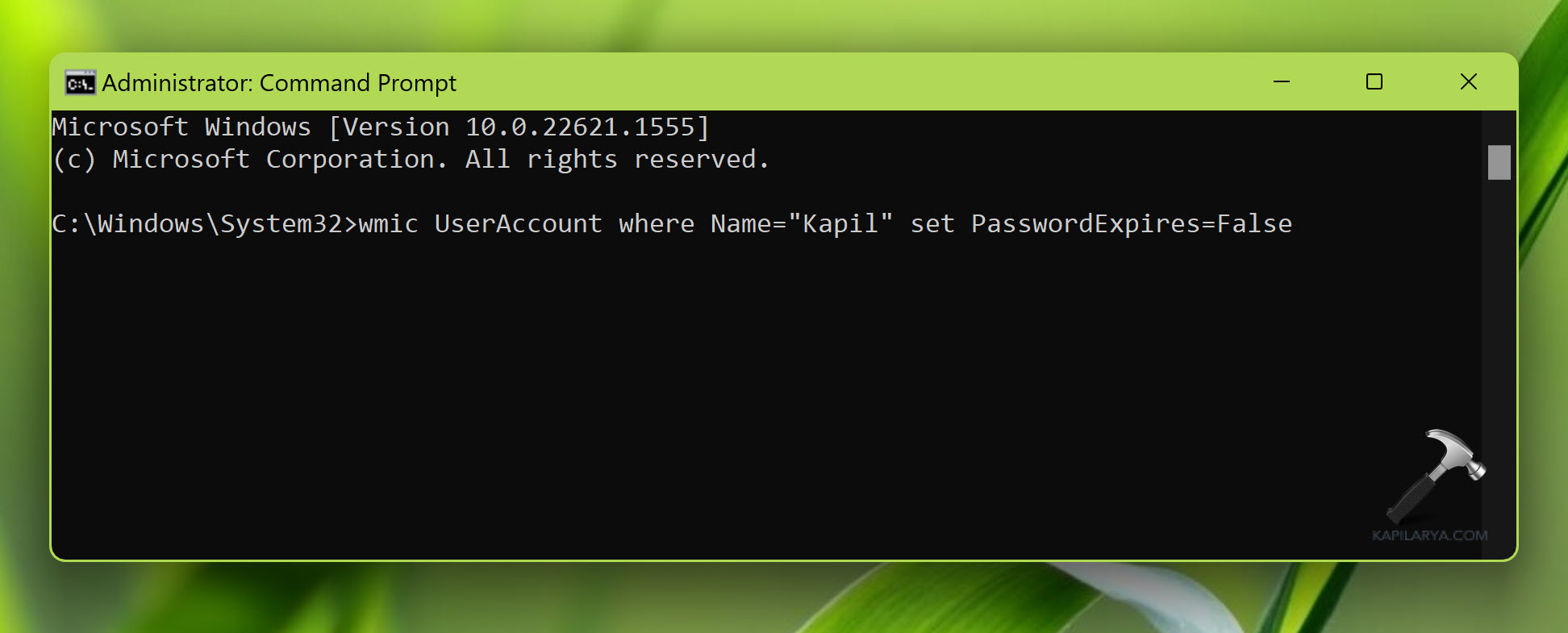1568x633 pixels.
Task: Click the 'UserAccount' text in the command
Action: 518,224
